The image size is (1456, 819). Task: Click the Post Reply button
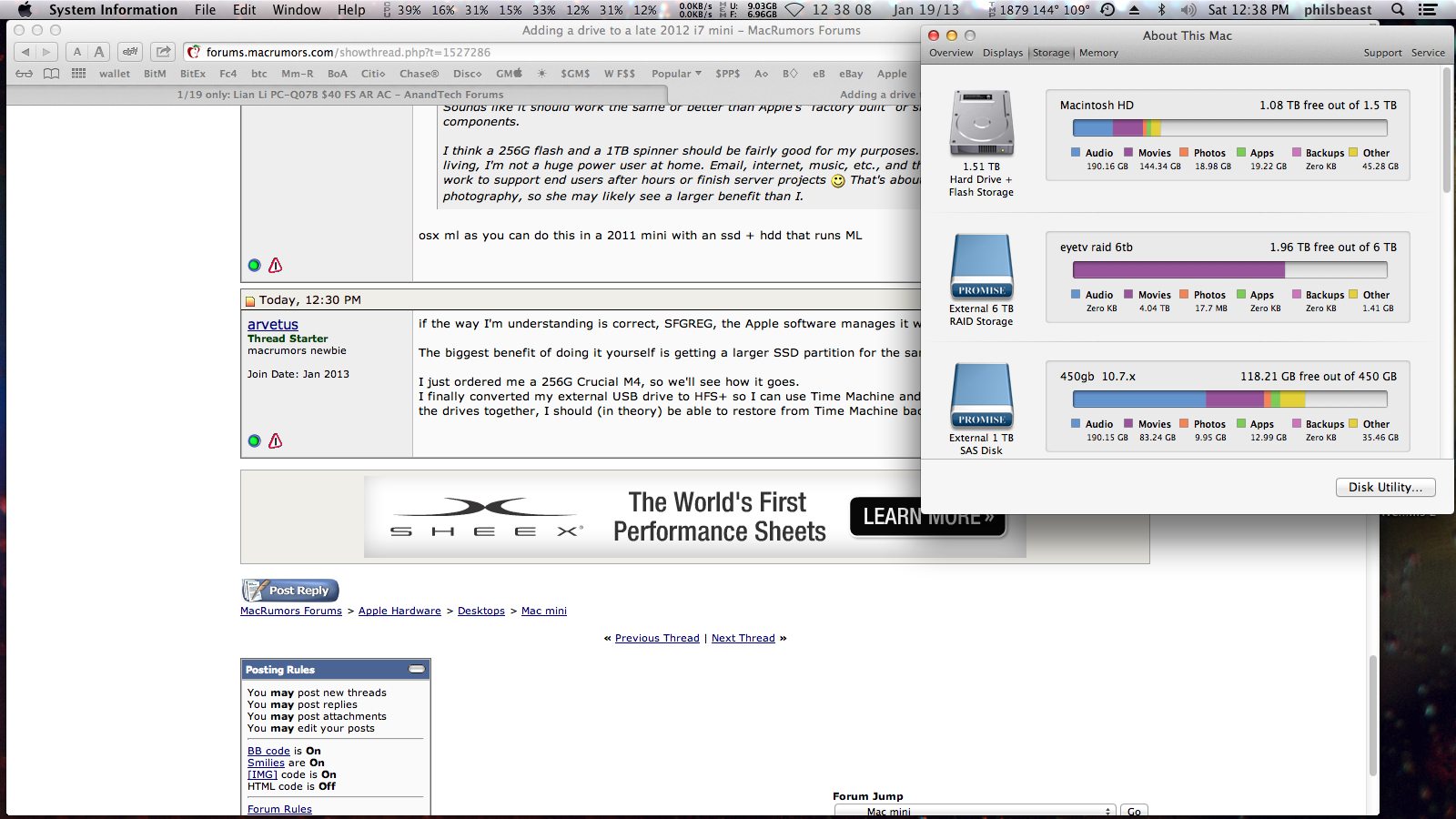click(x=290, y=591)
